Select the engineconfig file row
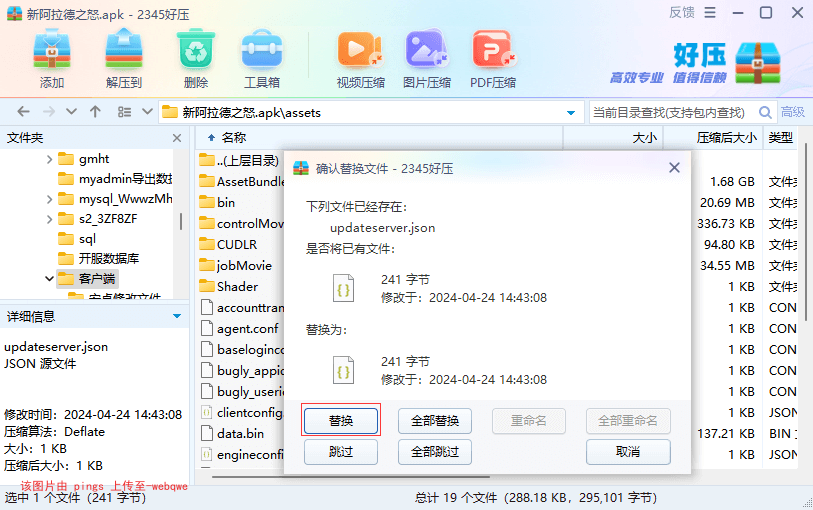813x510 pixels. click(x=241, y=455)
